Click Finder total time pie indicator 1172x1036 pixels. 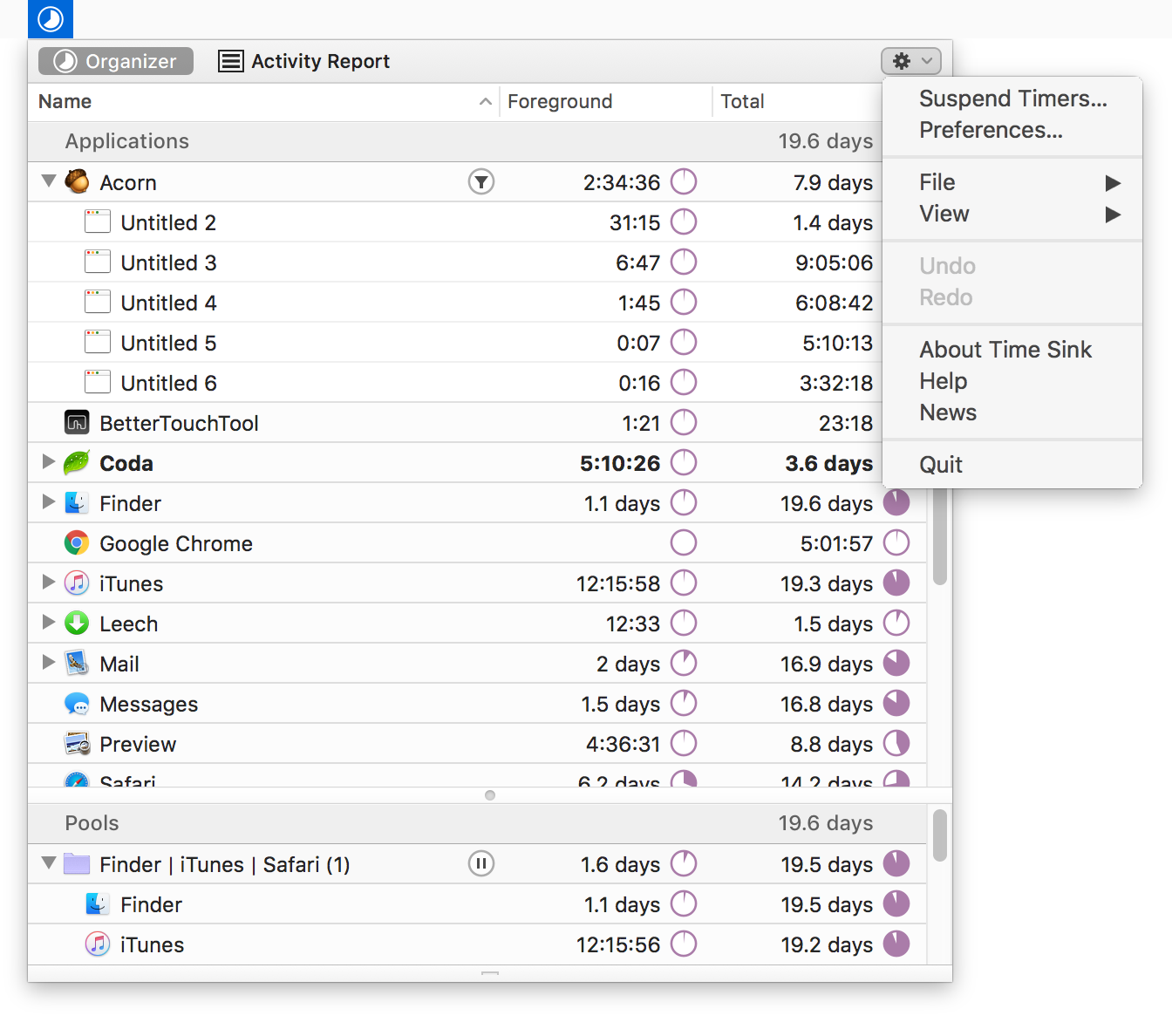(896, 502)
